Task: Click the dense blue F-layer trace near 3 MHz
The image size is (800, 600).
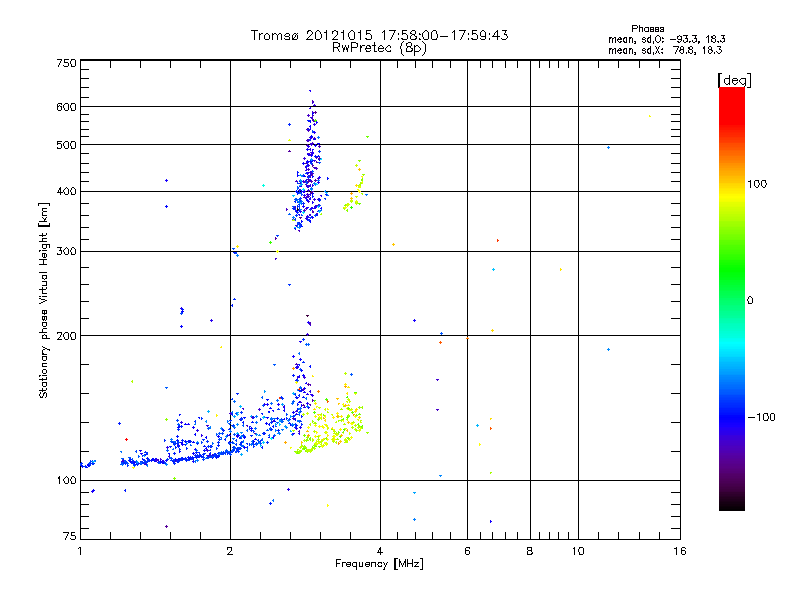Action: pyautogui.click(x=309, y=173)
